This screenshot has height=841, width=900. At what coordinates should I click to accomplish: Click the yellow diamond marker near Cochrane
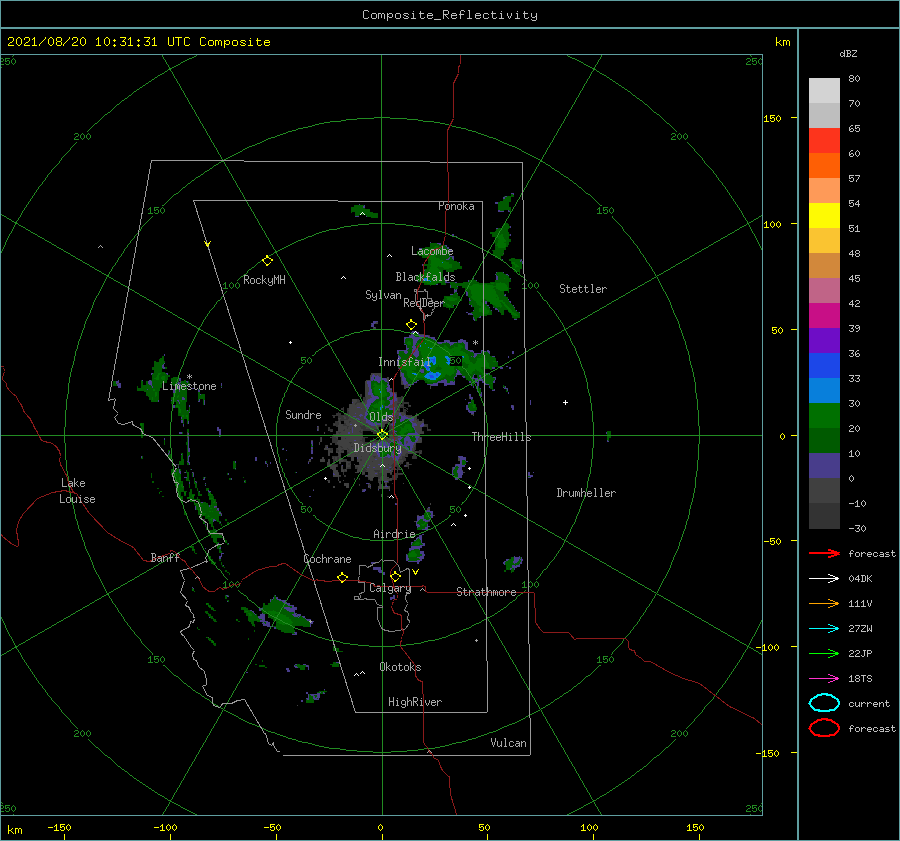(342, 577)
